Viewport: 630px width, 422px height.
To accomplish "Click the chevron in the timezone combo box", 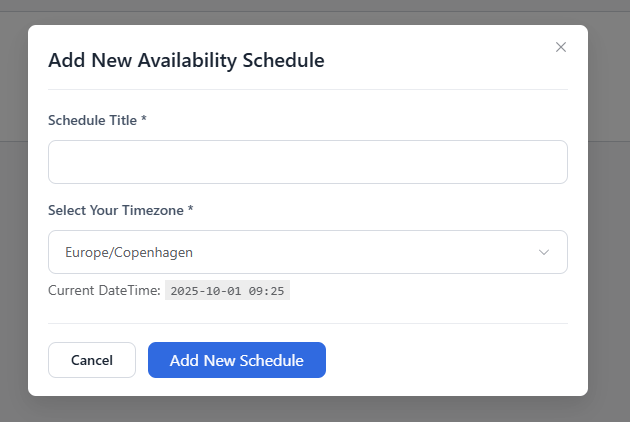I will pos(544,252).
